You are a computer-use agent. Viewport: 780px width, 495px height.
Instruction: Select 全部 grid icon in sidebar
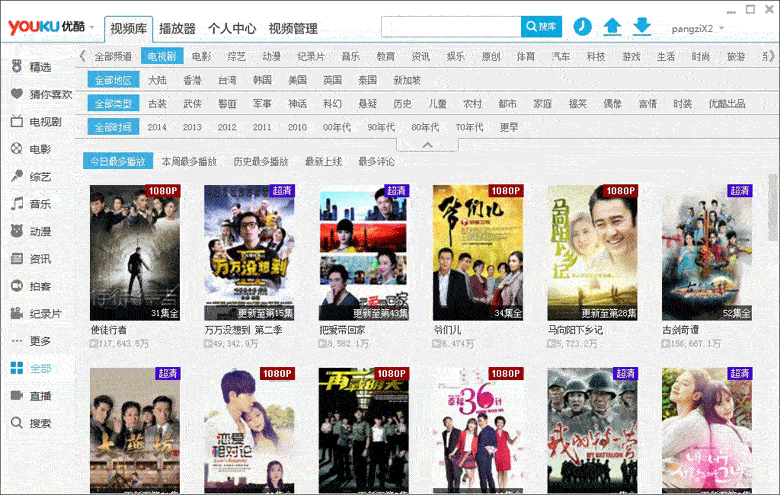pyautogui.click(x=17, y=368)
